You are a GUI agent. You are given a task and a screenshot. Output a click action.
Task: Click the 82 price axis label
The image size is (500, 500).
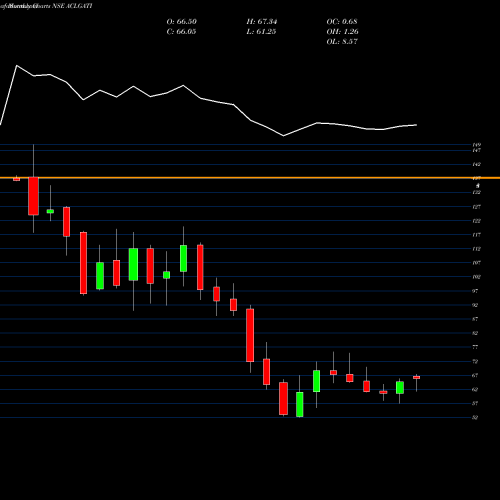[x=475, y=333]
